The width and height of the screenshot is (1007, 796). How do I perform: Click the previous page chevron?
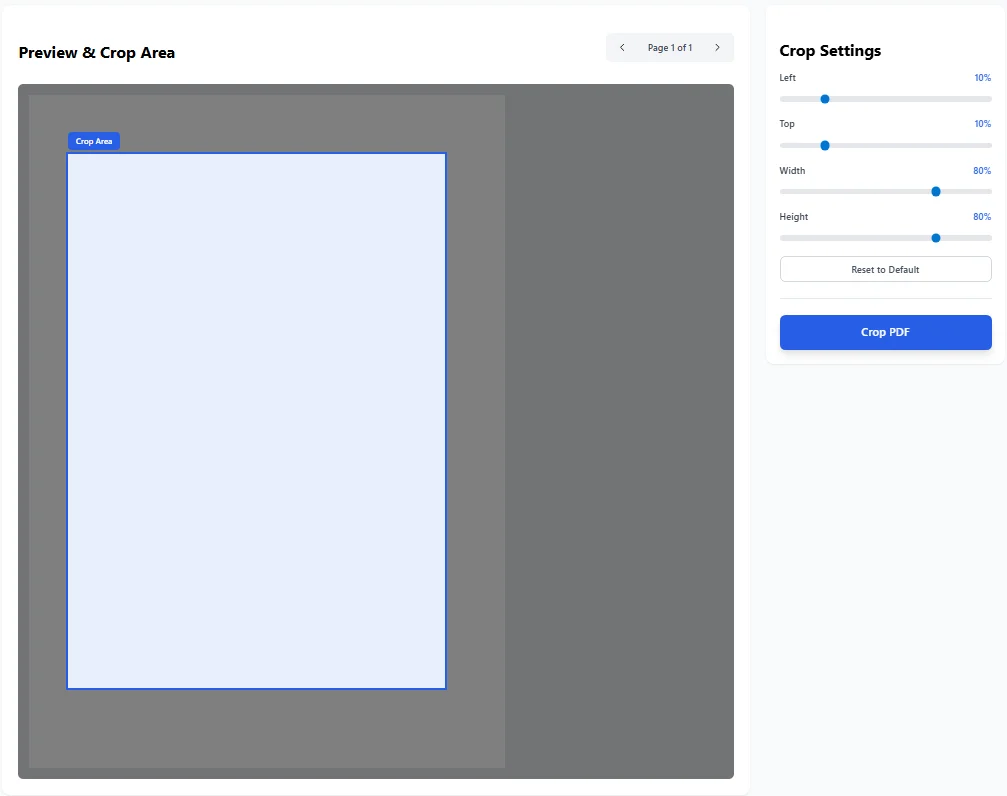pyautogui.click(x=622, y=47)
